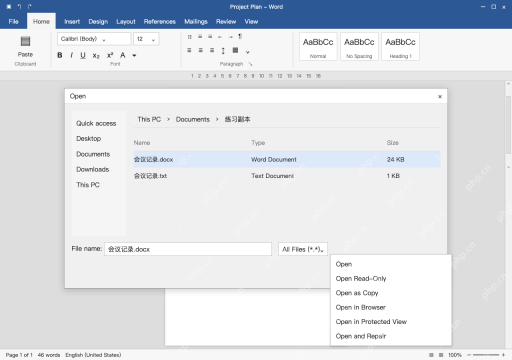This screenshot has height=360, width=512.
Task: Open the File tab
Action: pyautogui.click(x=14, y=22)
